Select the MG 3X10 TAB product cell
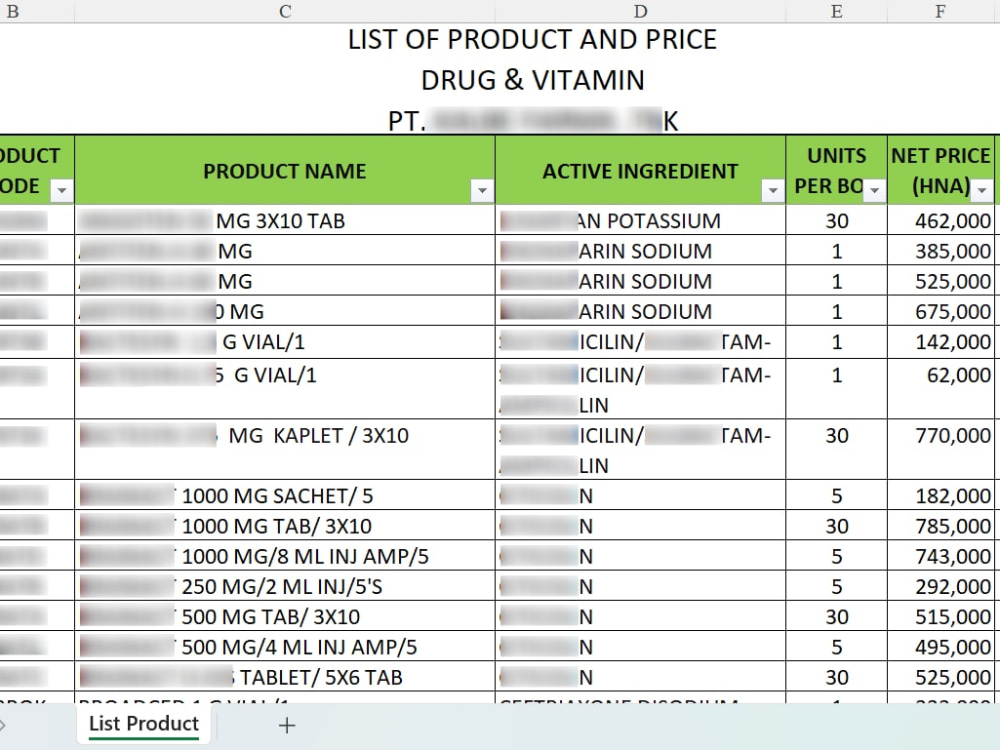 (x=285, y=220)
